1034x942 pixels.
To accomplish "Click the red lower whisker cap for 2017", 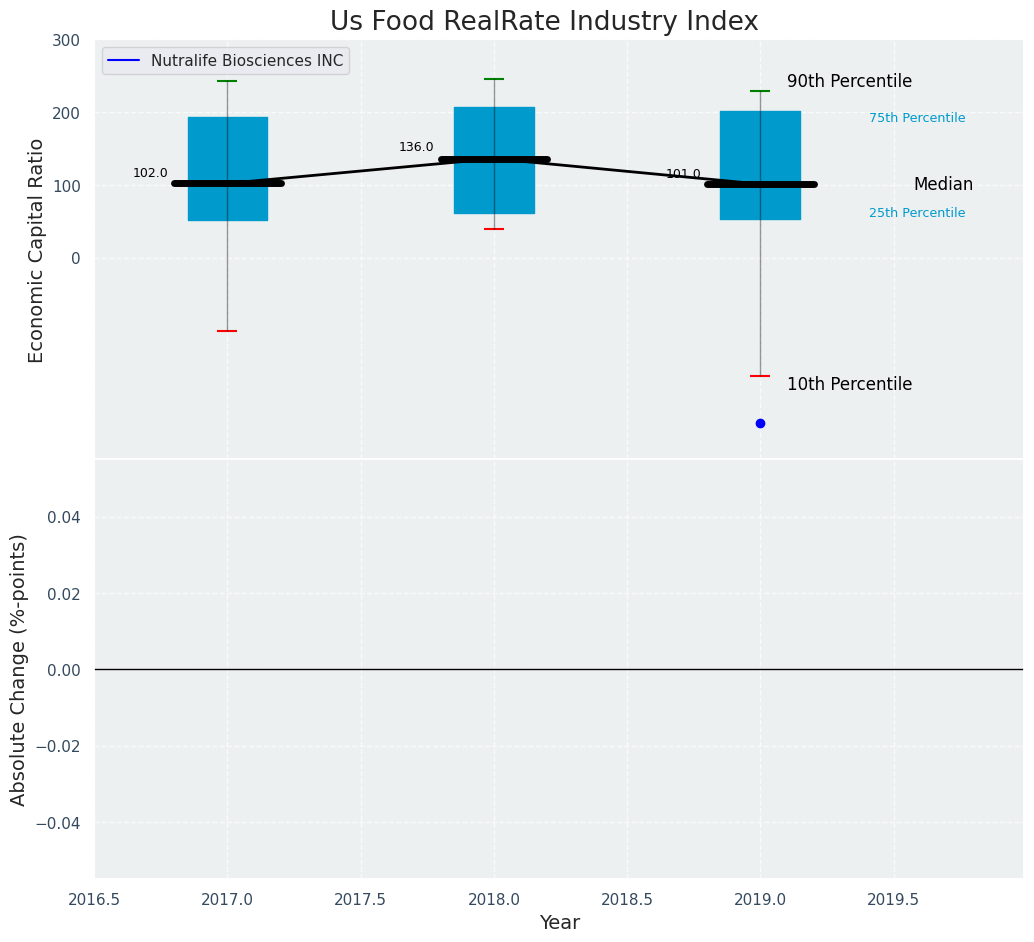I will (x=227, y=331).
